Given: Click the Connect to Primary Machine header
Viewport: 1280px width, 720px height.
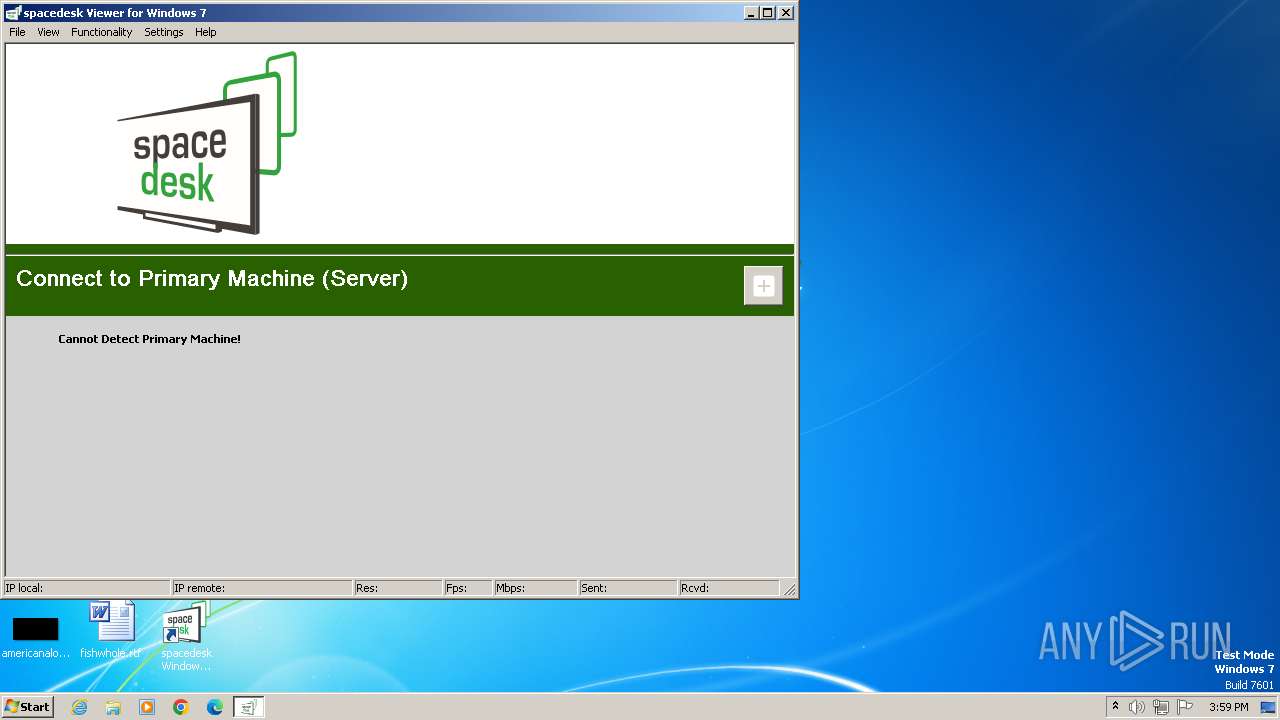Looking at the screenshot, I should click(212, 279).
